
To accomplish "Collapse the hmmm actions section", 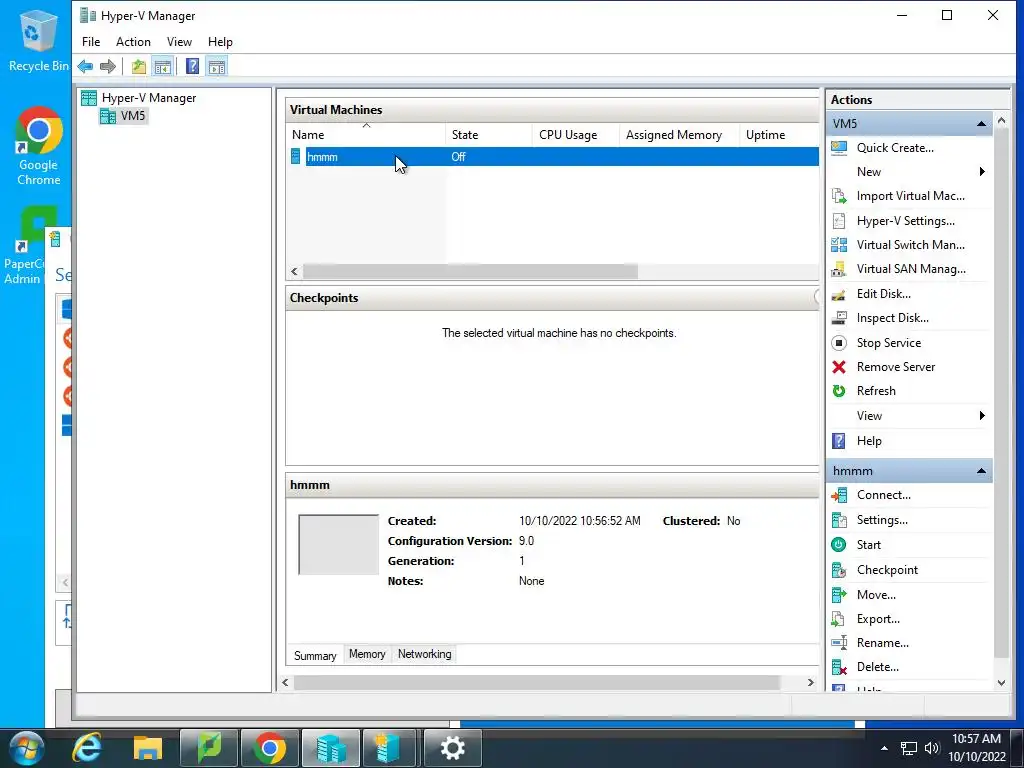I will pyautogui.click(x=981, y=471).
